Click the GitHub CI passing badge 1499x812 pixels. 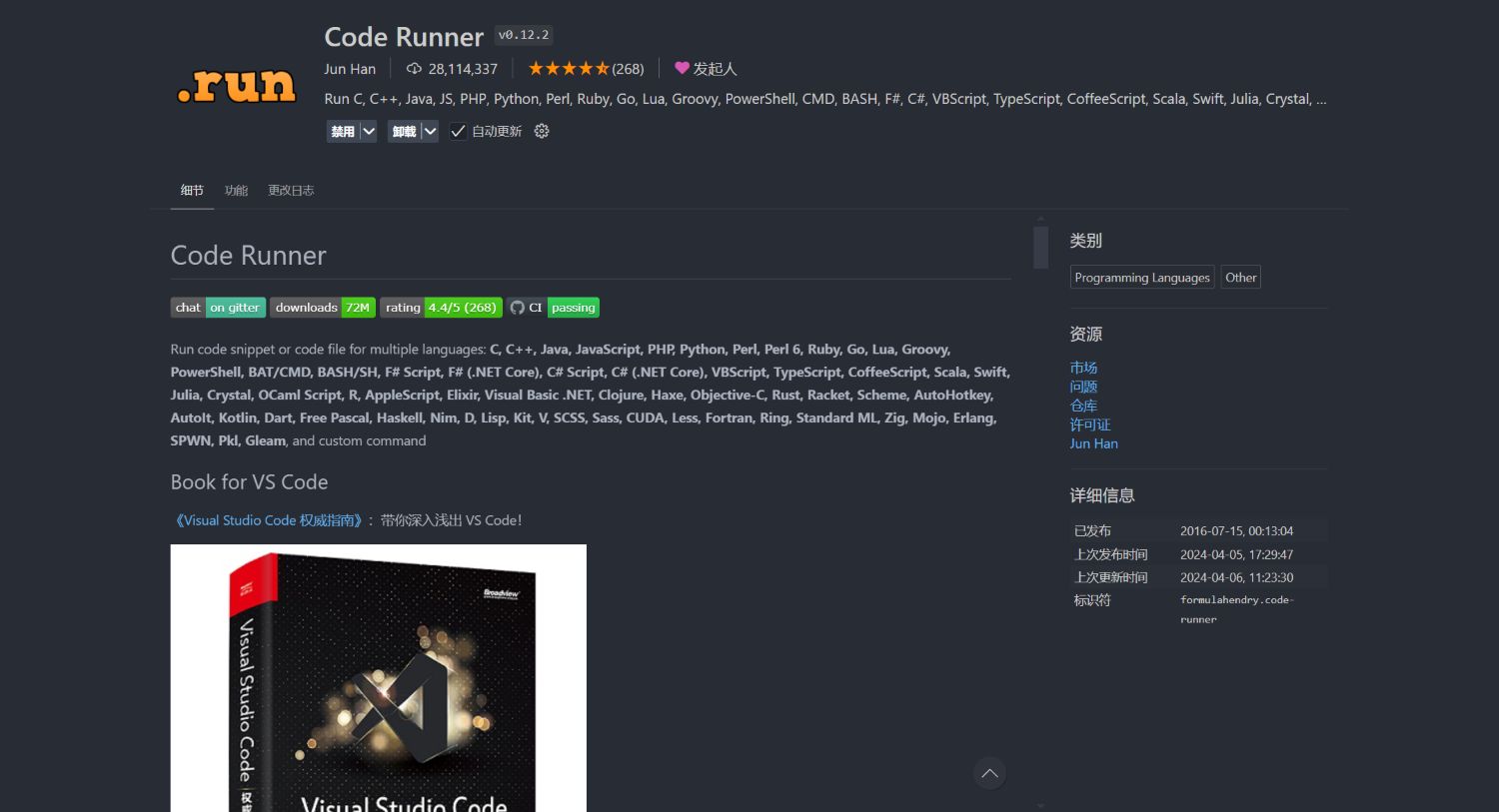point(553,308)
